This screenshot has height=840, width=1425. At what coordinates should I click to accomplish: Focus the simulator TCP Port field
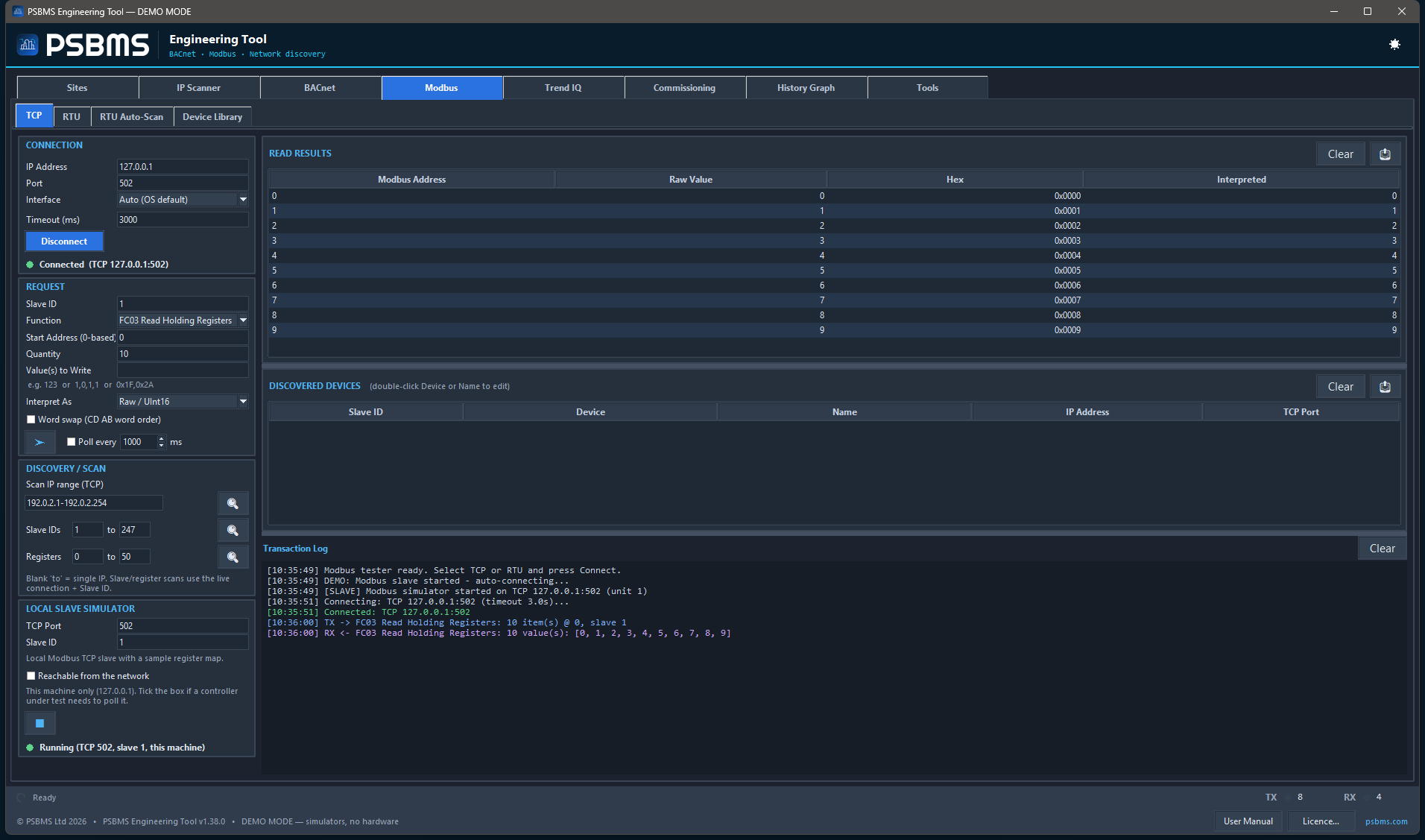(x=183, y=626)
